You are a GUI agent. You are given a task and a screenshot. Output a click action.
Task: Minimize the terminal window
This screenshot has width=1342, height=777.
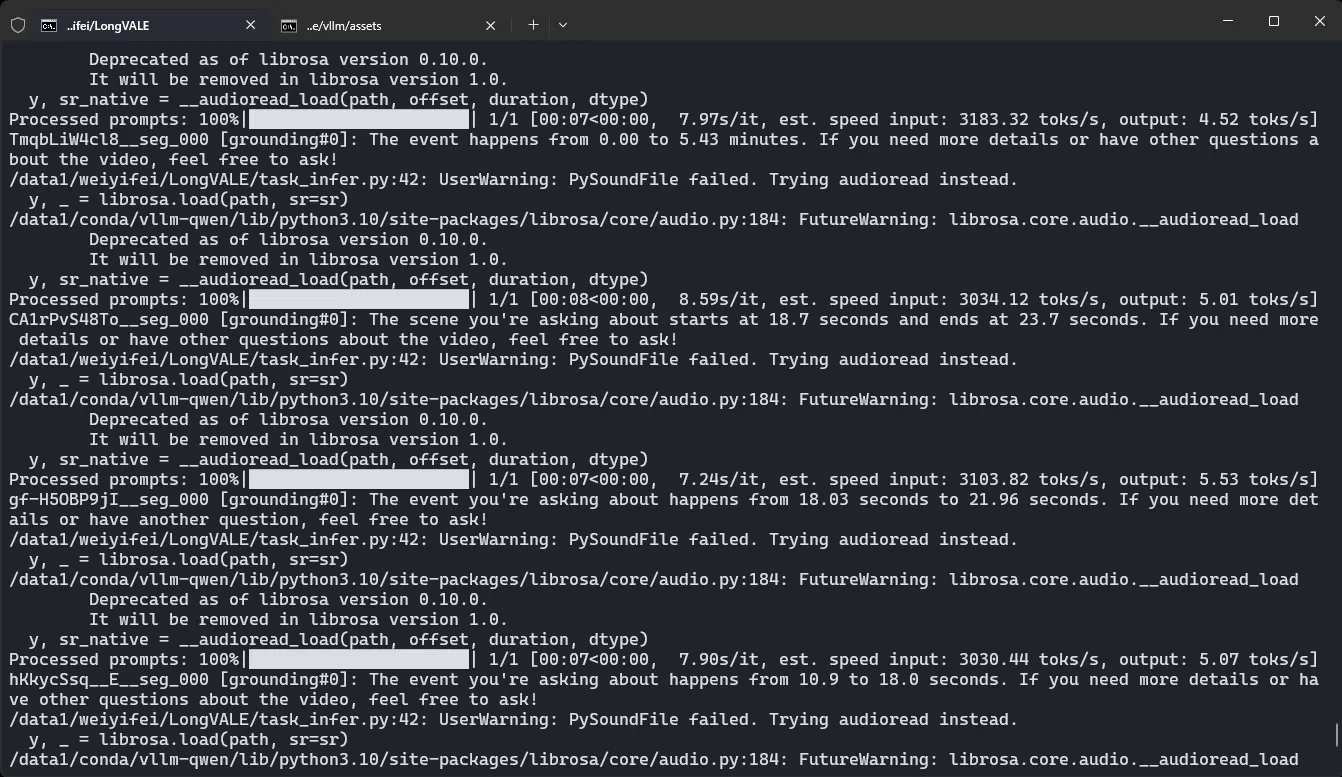coord(1227,21)
